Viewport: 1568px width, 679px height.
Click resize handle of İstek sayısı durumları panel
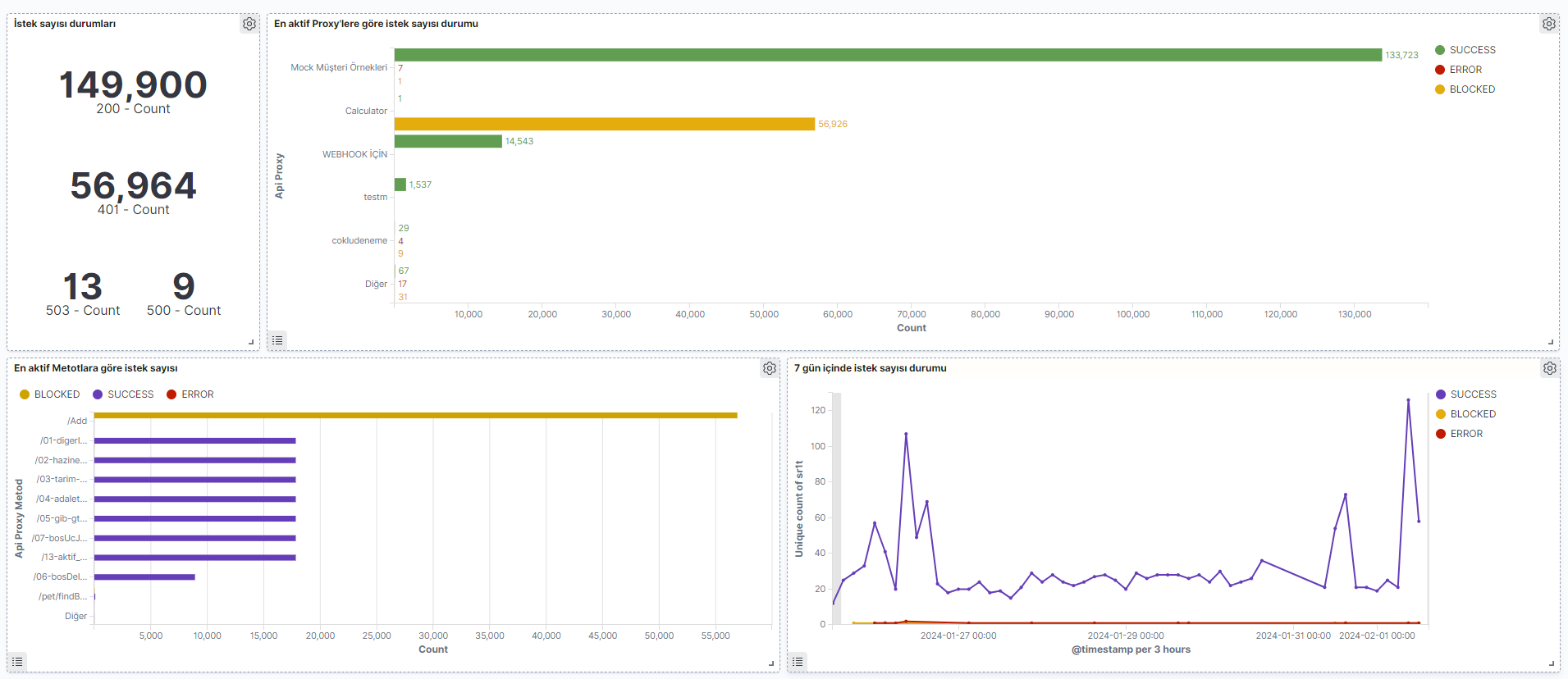coord(251,342)
